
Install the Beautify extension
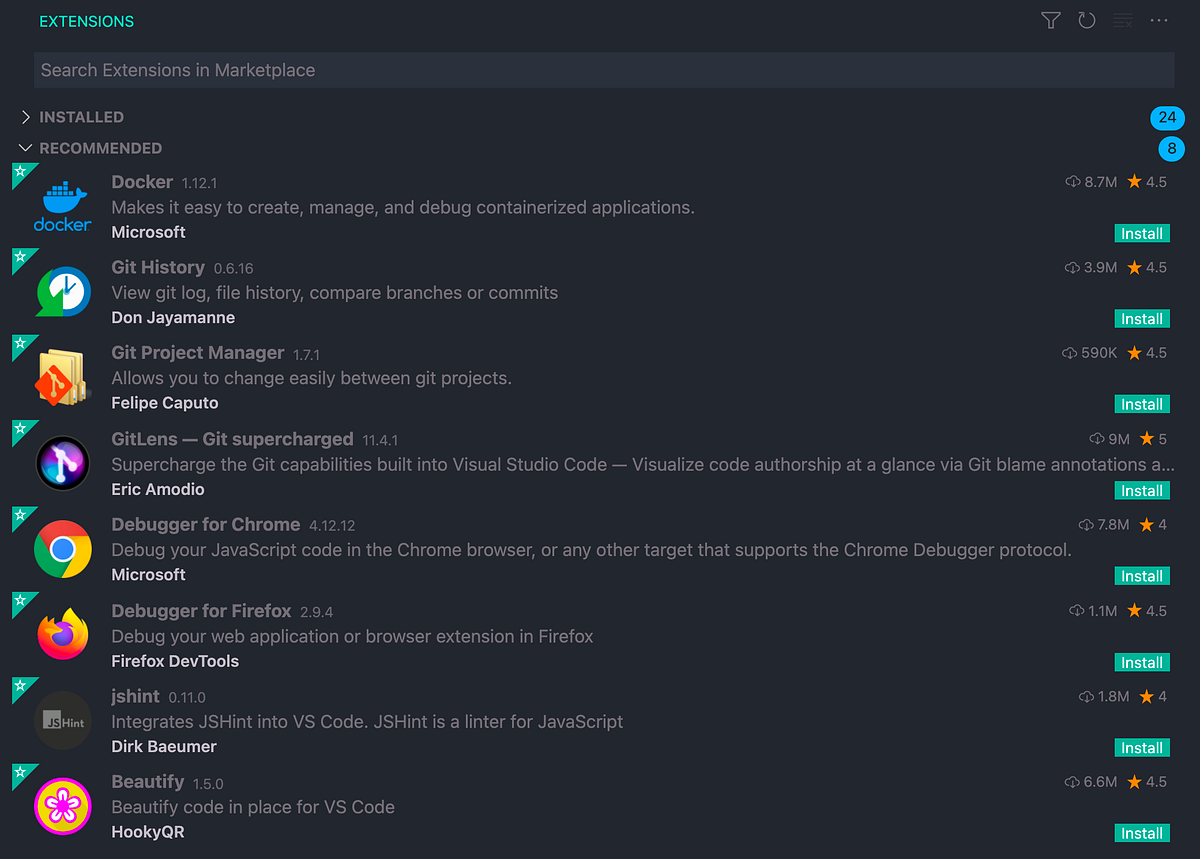coord(1142,832)
